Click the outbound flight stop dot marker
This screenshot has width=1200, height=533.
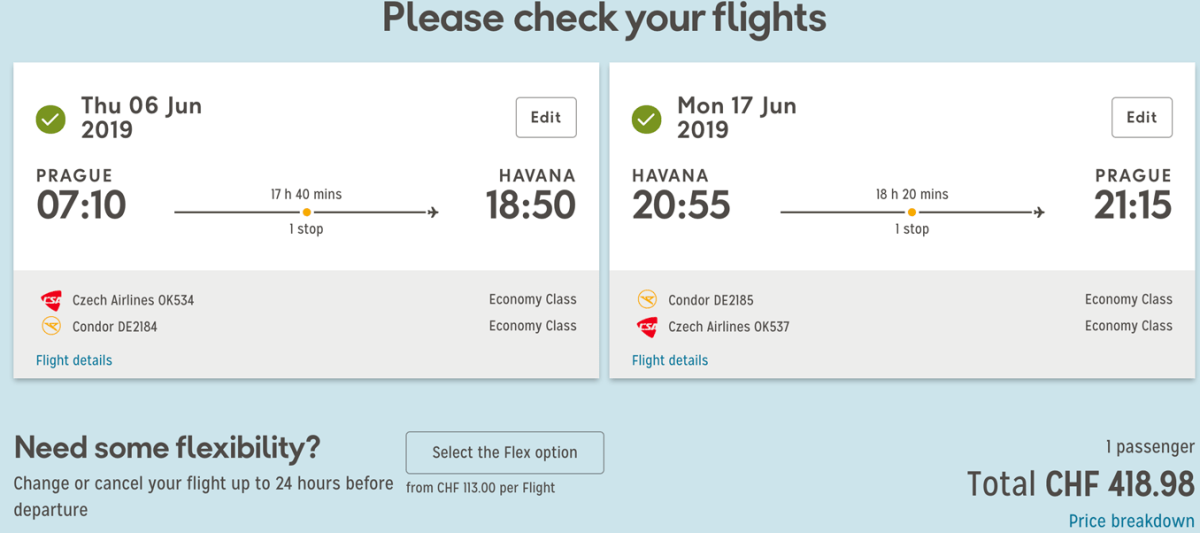click(306, 212)
